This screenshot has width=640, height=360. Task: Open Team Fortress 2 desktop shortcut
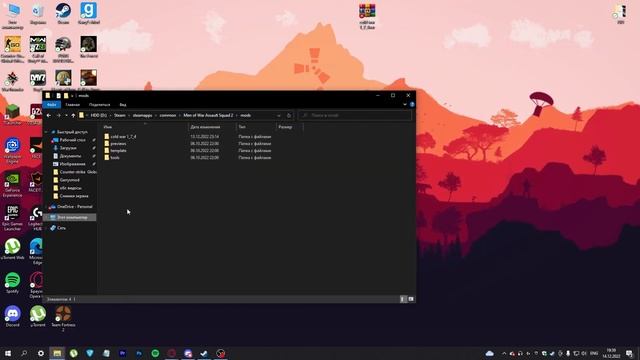[x=63, y=318]
